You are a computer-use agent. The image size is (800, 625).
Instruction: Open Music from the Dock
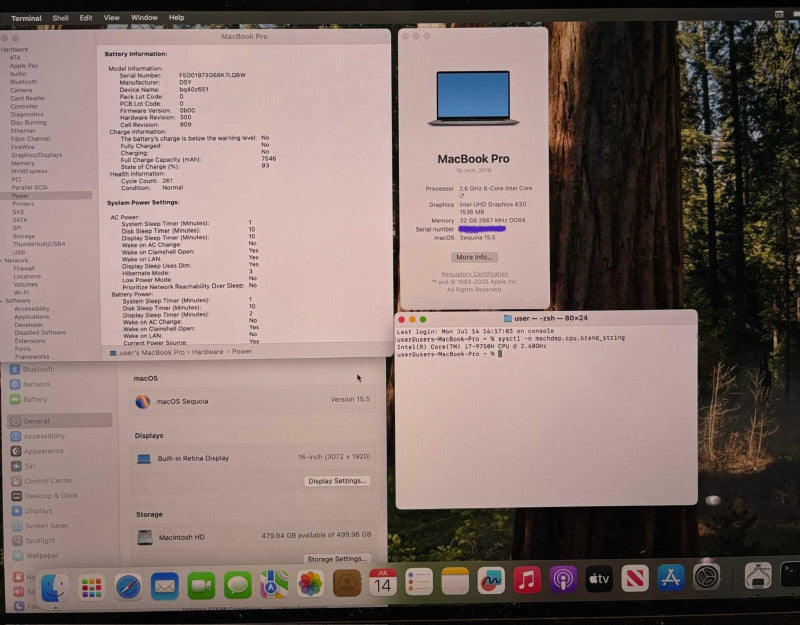click(527, 580)
